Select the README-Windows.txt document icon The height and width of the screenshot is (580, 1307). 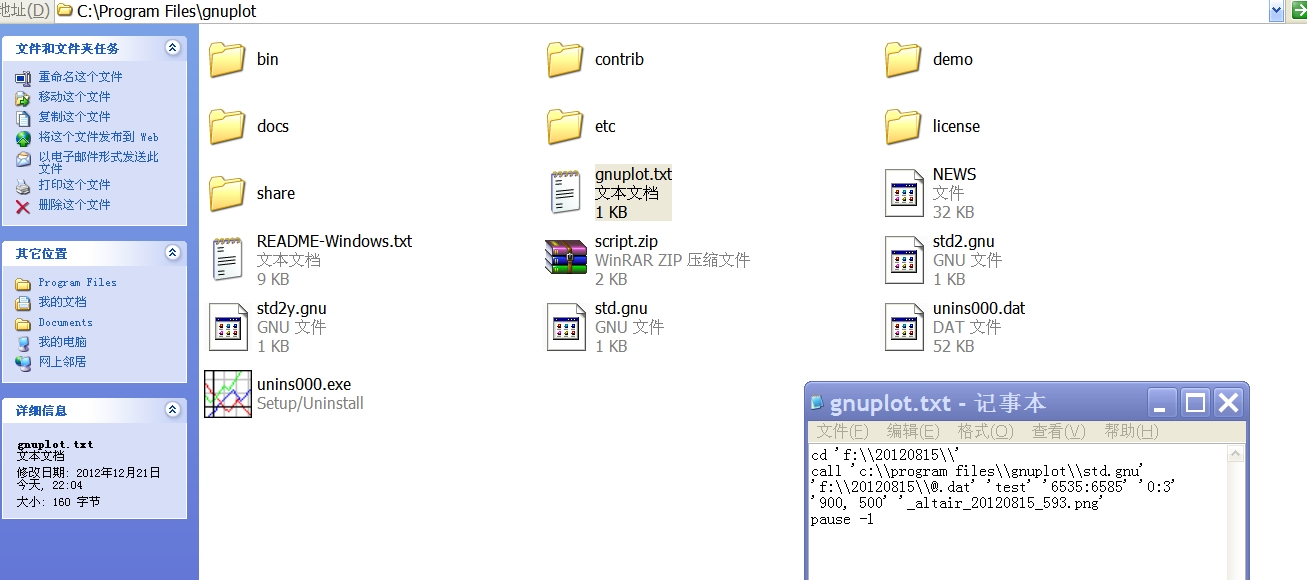tap(227, 259)
